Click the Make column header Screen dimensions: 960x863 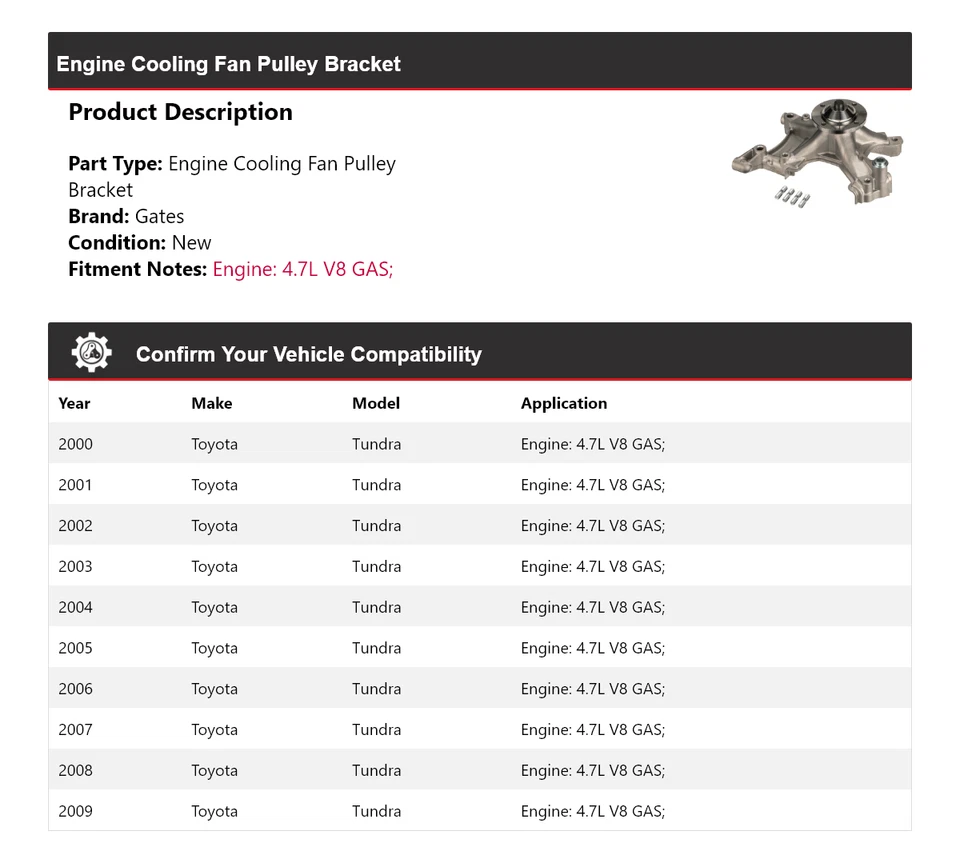(x=211, y=403)
